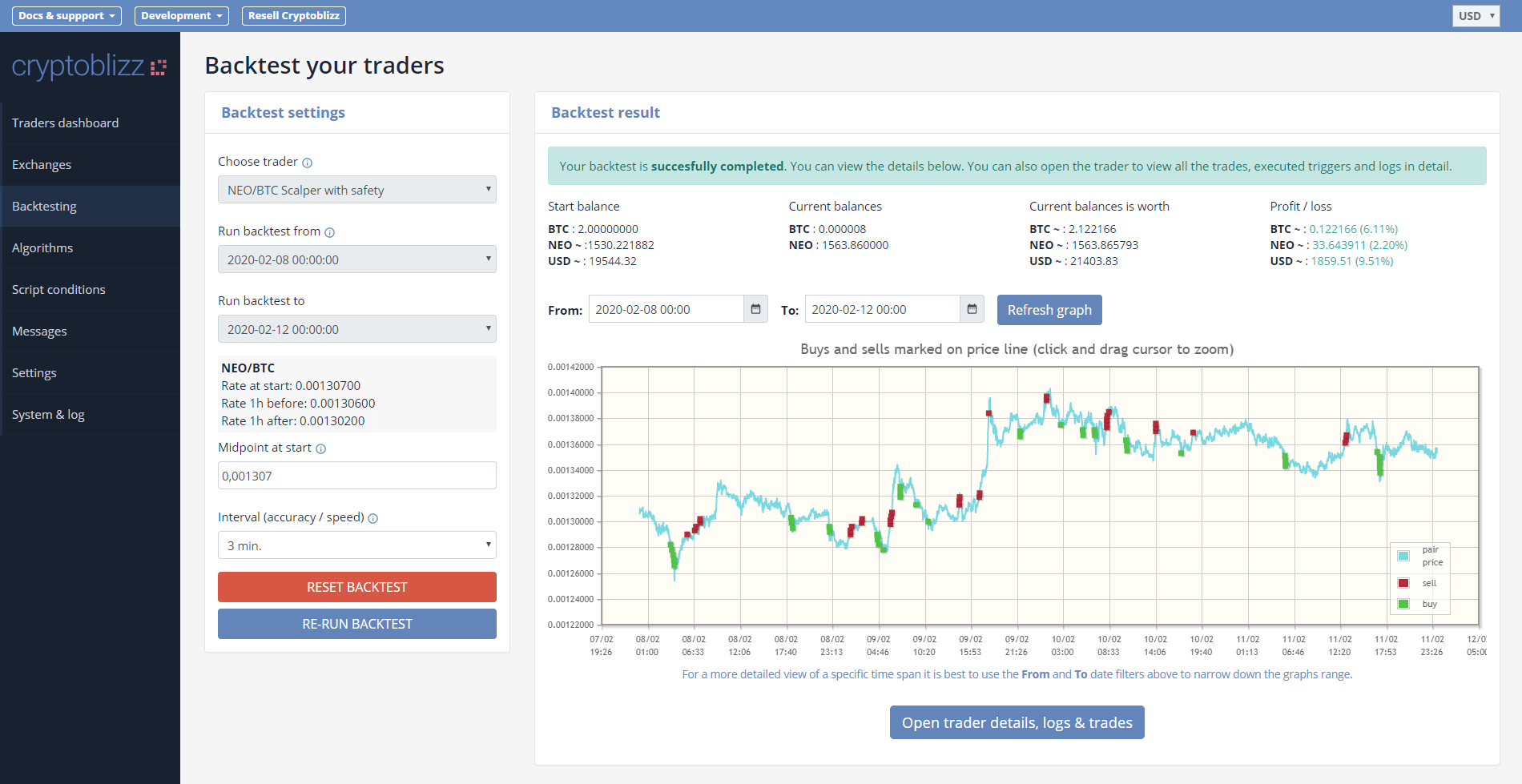Open the Exchanges page

(x=90, y=165)
